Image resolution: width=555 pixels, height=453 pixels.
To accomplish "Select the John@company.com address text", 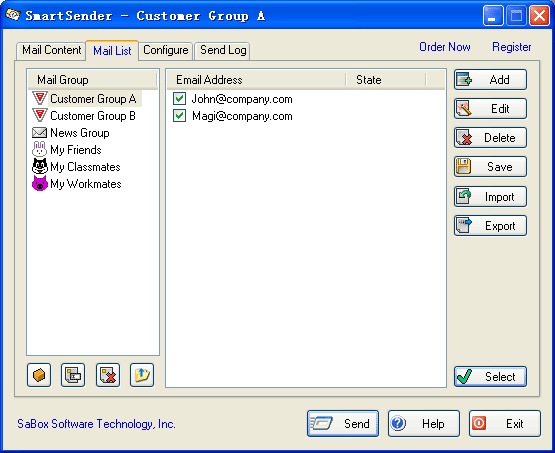I will 242,99.
